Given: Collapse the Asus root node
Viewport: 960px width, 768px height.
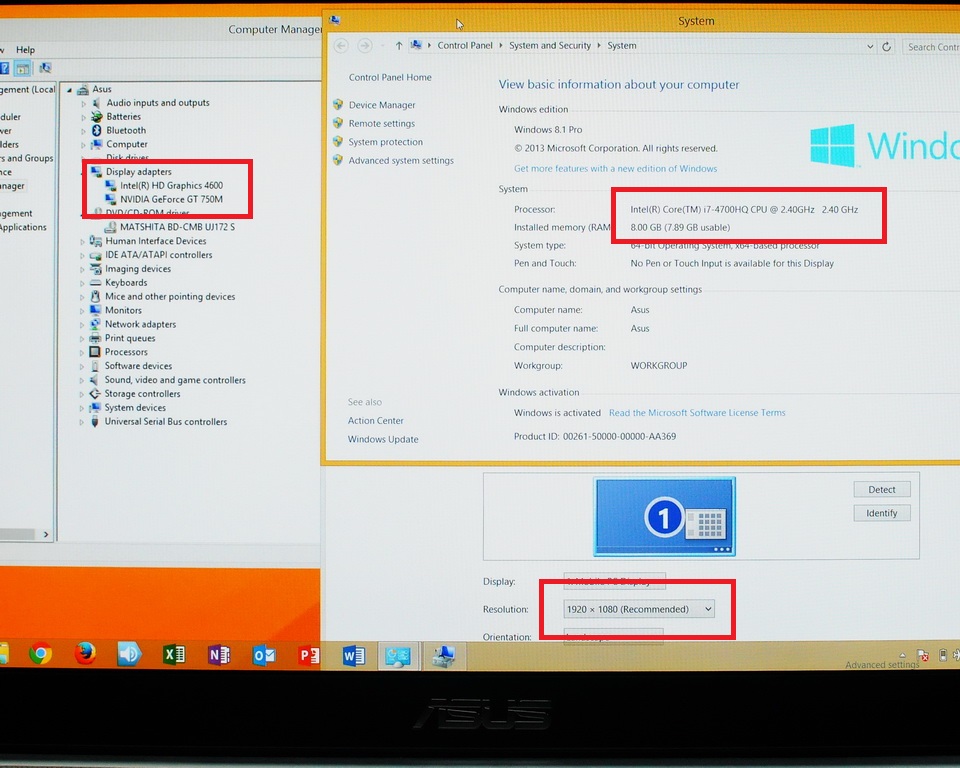Looking at the screenshot, I should (x=69, y=90).
